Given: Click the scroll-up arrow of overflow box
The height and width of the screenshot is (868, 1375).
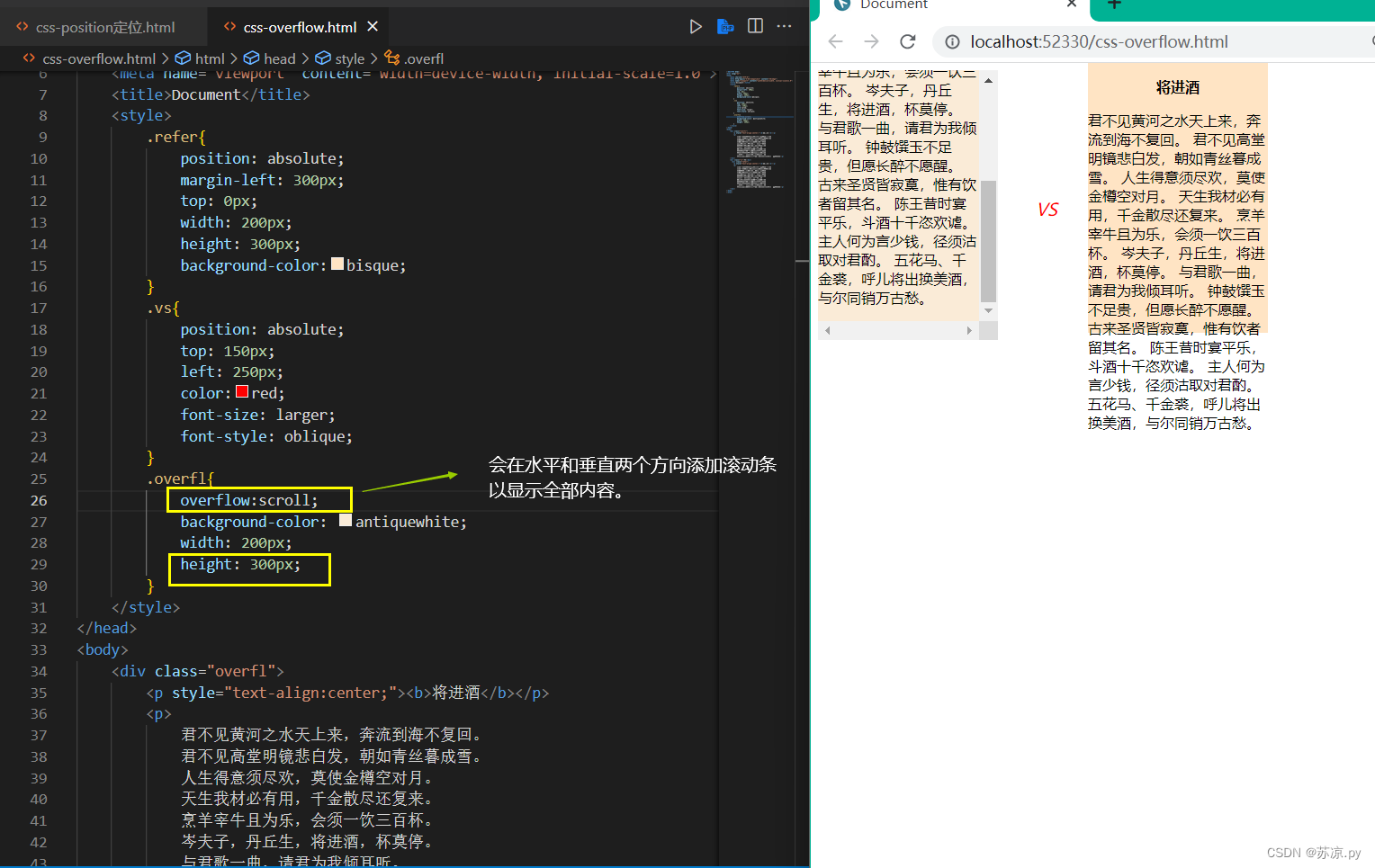Looking at the screenshot, I should pos(988,80).
